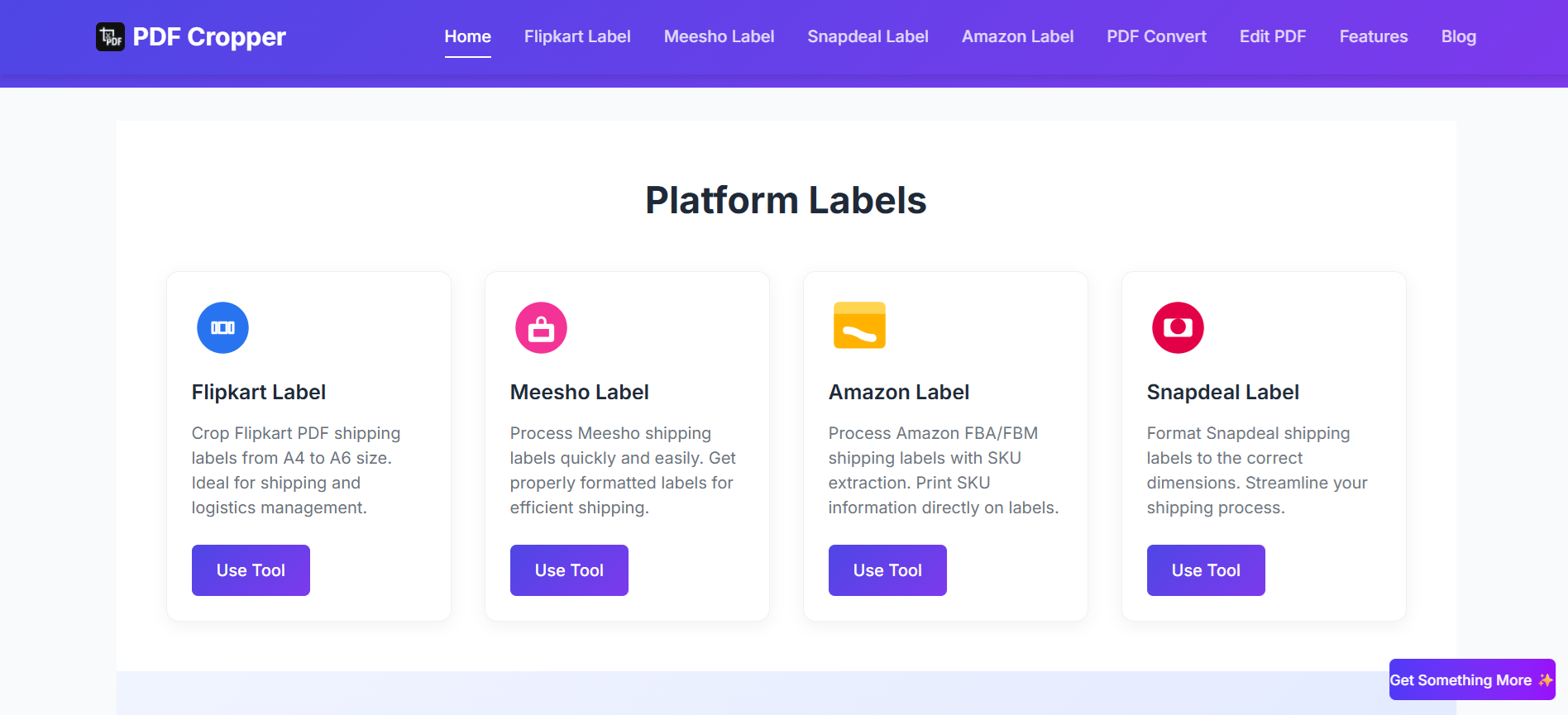The width and height of the screenshot is (1568, 715).
Task: Use Tool button under Meesho Label
Action: pyautogui.click(x=569, y=570)
